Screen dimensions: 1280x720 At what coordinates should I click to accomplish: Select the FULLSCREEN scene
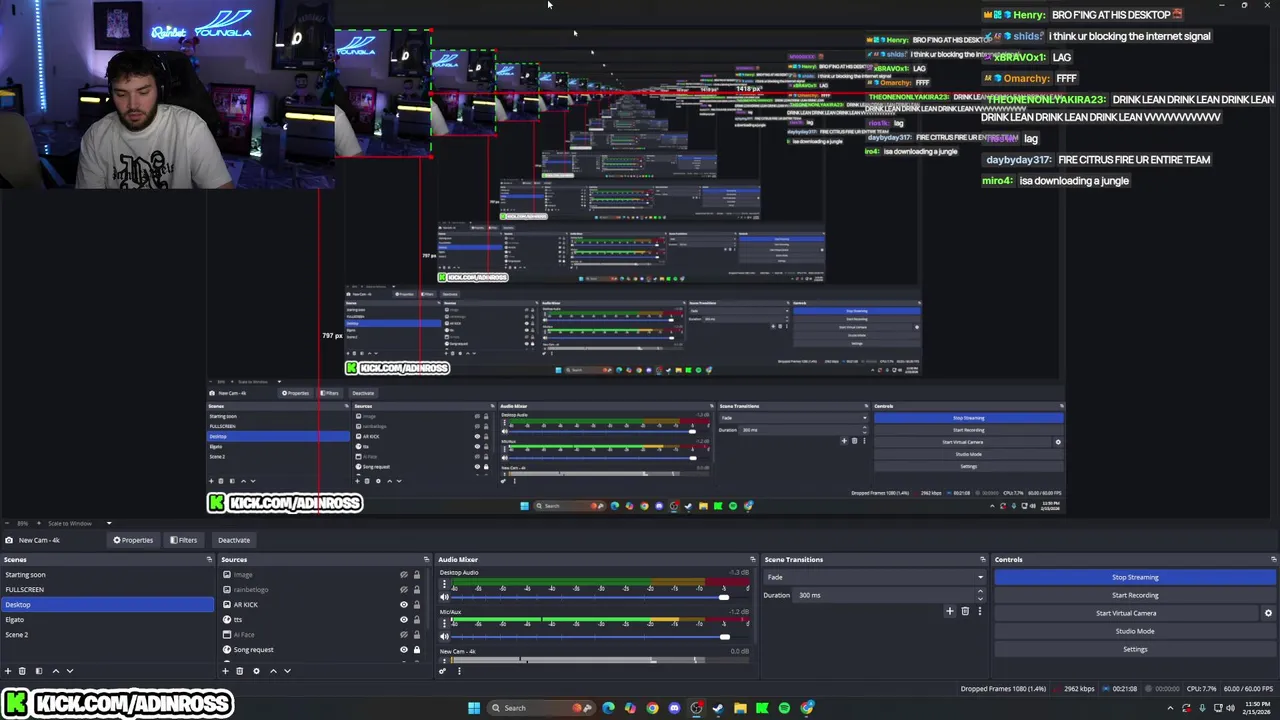click(107, 590)
